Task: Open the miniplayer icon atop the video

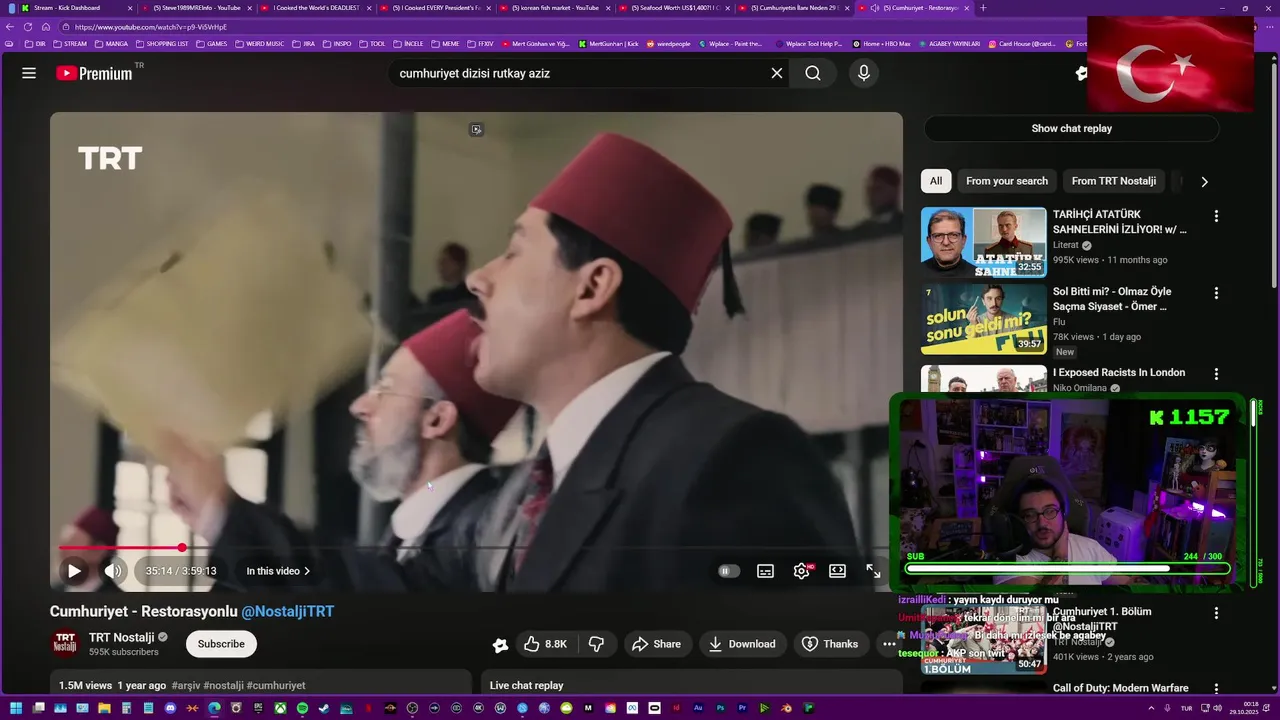Action: pos(476,130)
